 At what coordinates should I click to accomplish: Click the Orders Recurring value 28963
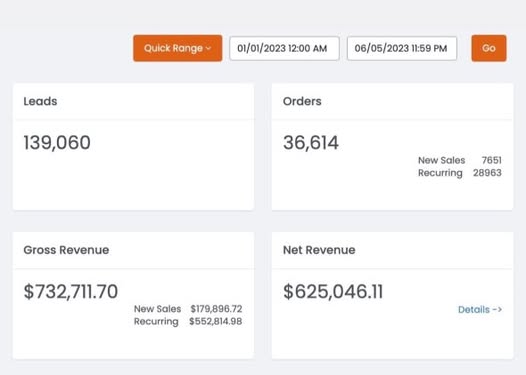pos(487,173)
